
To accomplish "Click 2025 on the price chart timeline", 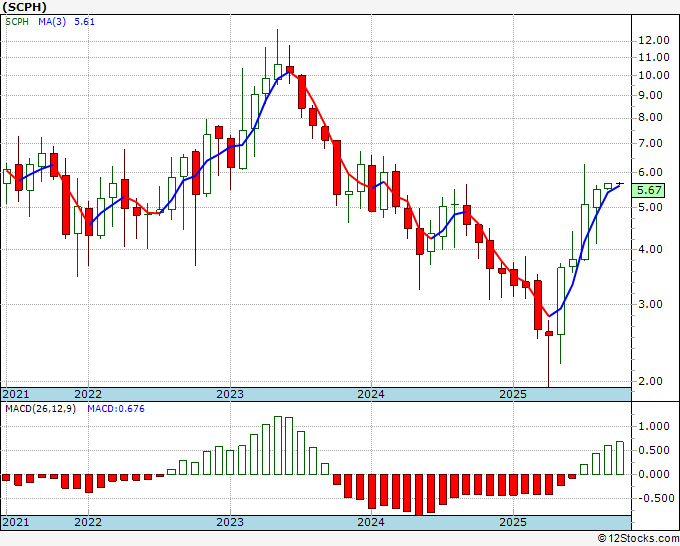I will point(513,394).
